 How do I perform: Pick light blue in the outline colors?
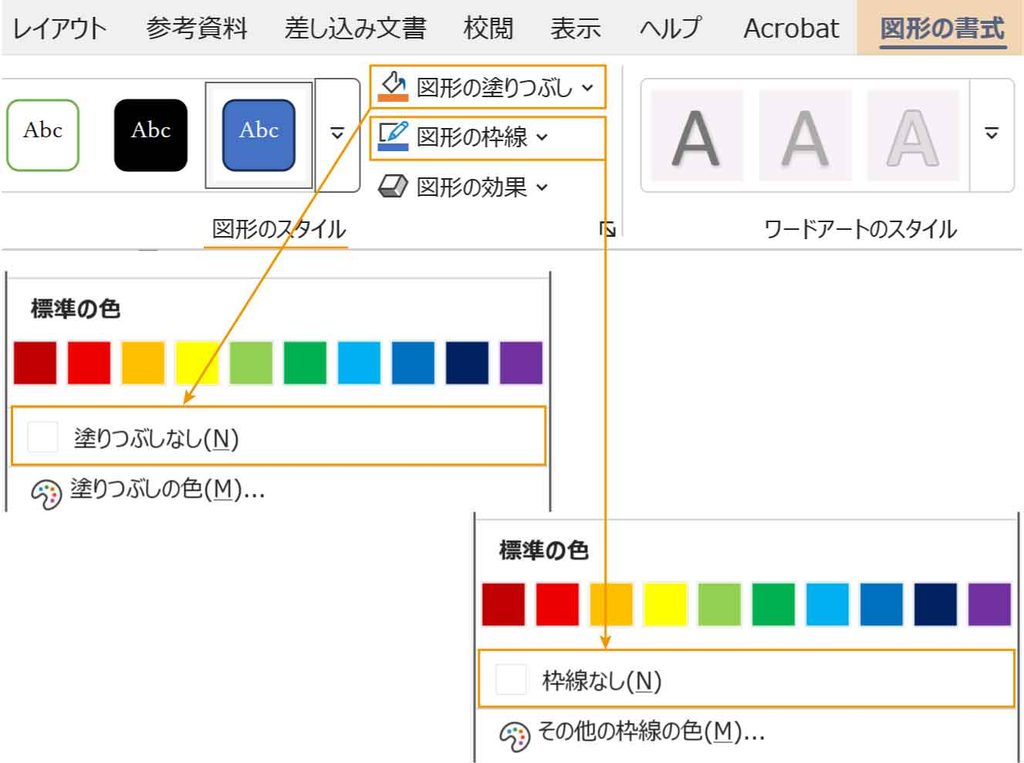pos(827,605)
